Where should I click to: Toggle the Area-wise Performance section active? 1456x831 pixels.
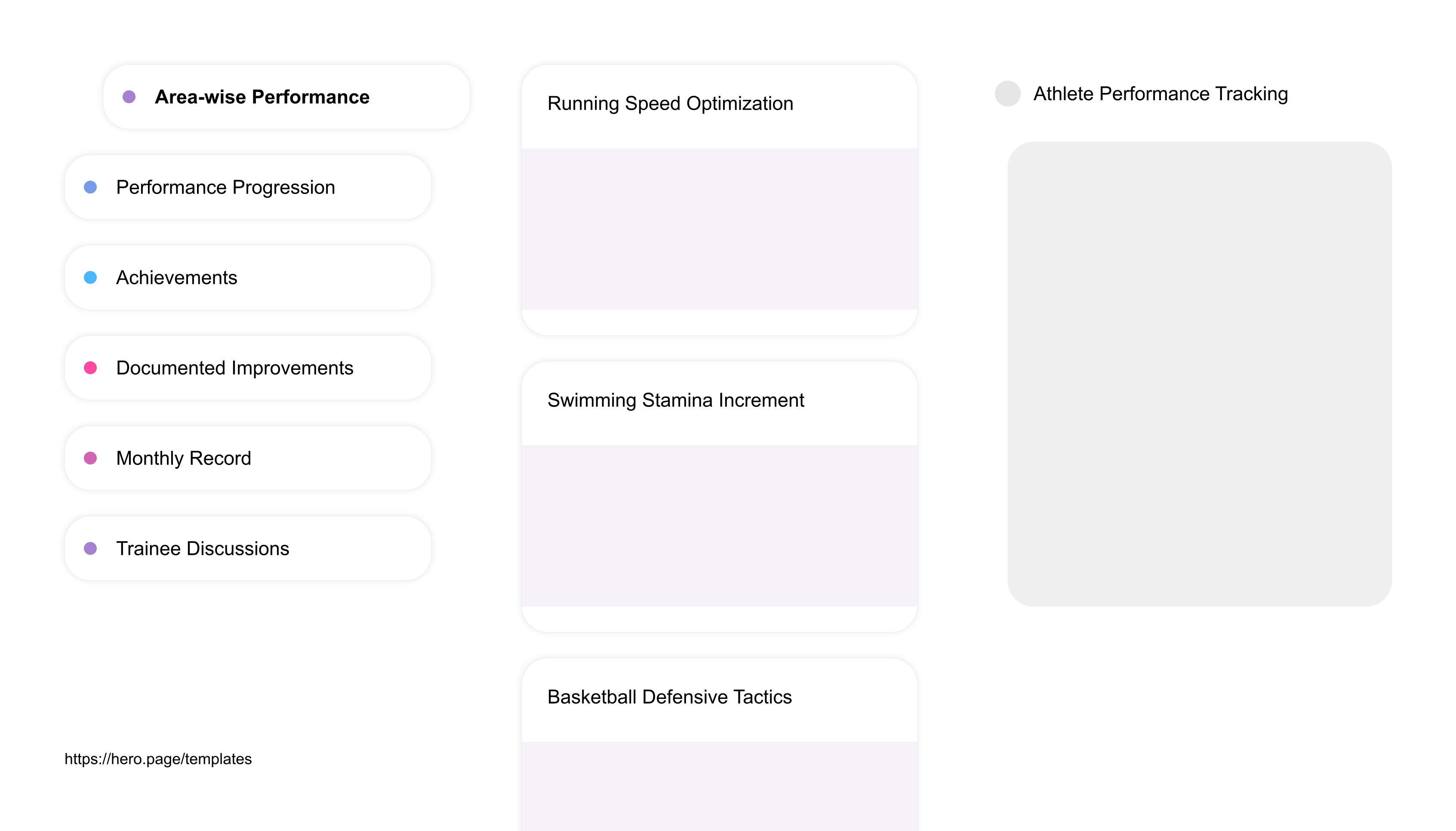tap(262, 97)
